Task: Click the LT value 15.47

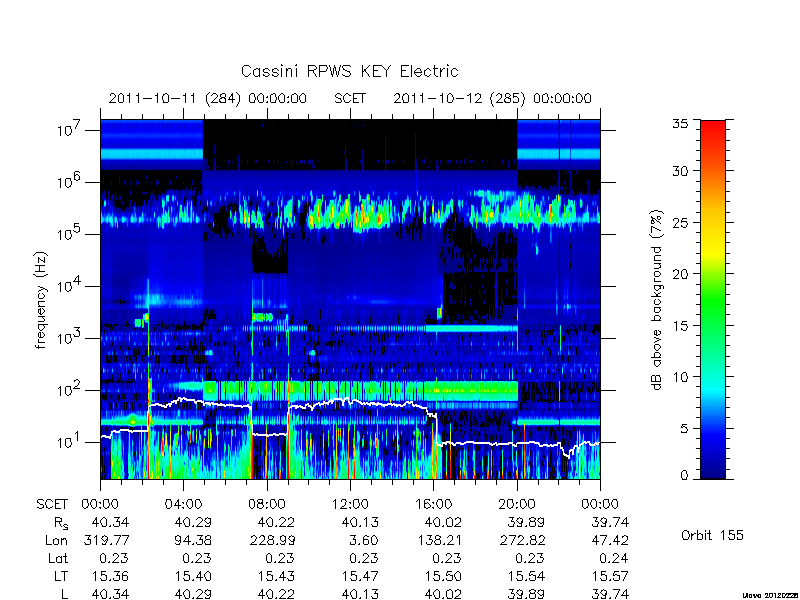Action: pos(359,576)
